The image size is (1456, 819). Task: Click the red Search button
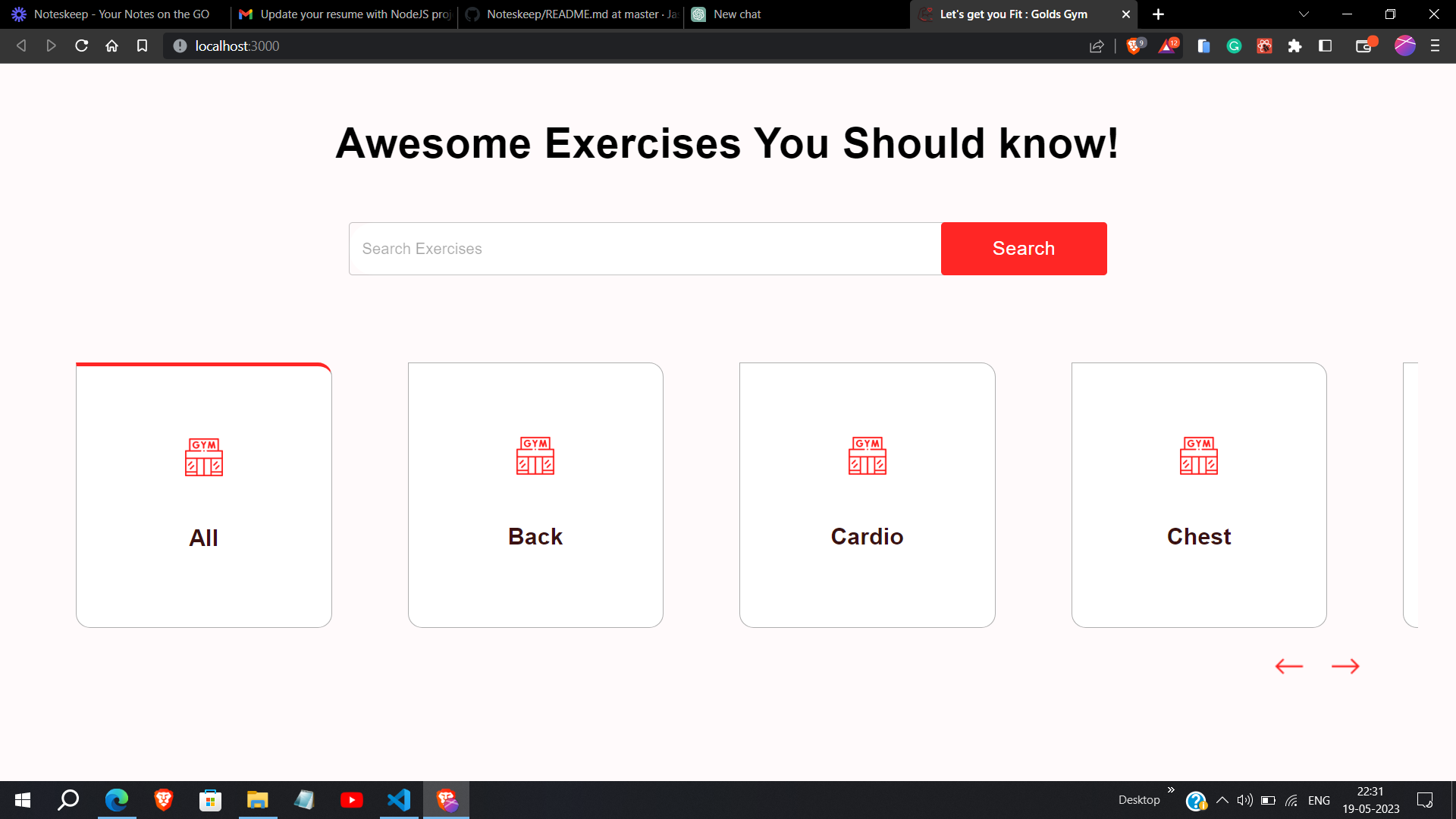[1023, 248]
